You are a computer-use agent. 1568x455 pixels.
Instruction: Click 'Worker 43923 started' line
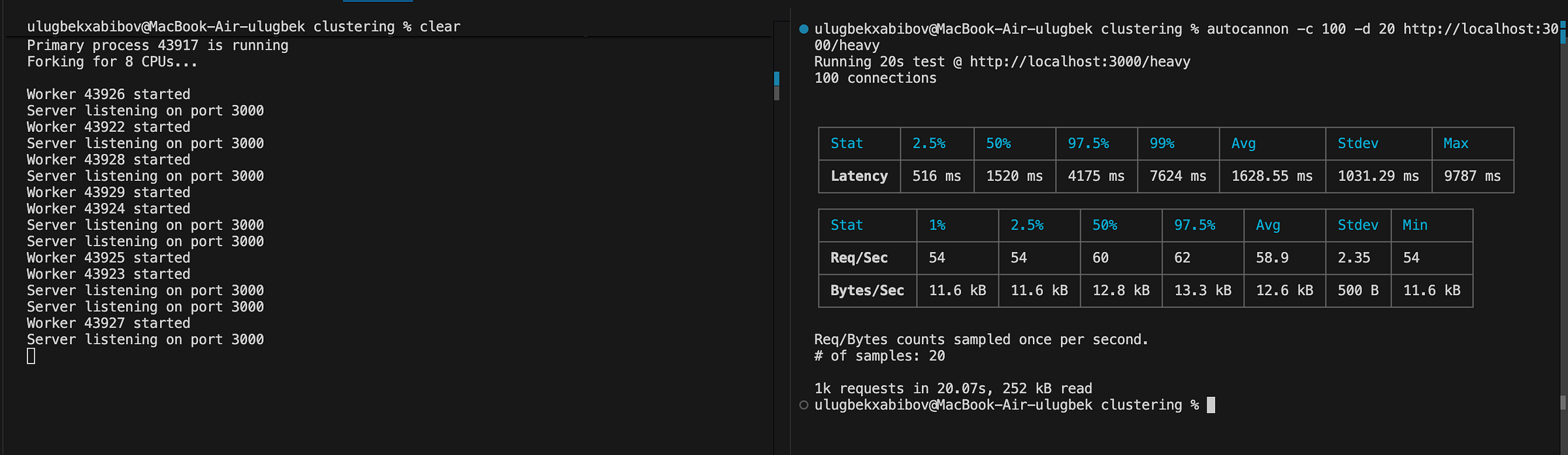click(108, 274)
